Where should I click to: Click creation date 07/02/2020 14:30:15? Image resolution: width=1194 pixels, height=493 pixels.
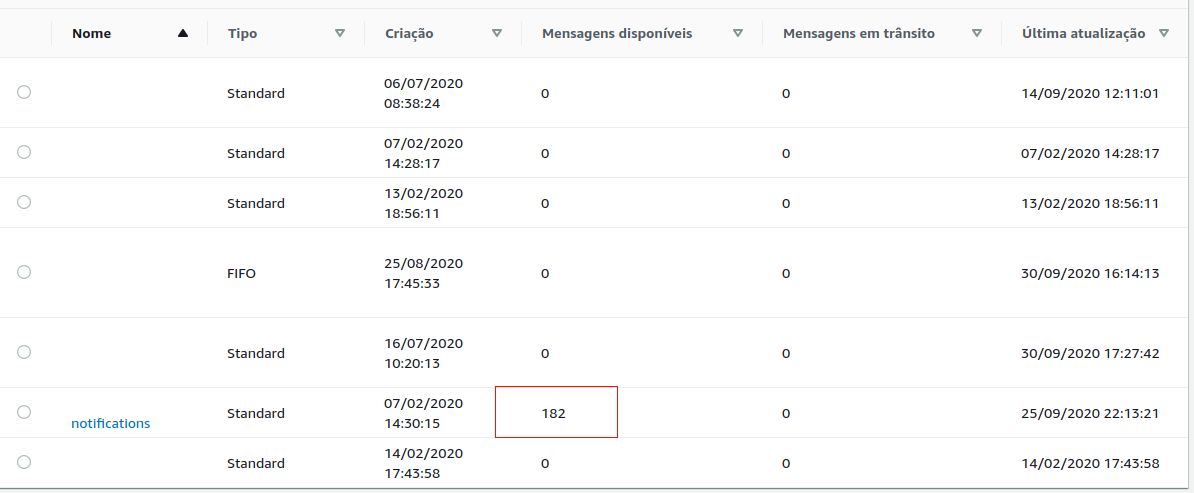(x=423, y=413)
